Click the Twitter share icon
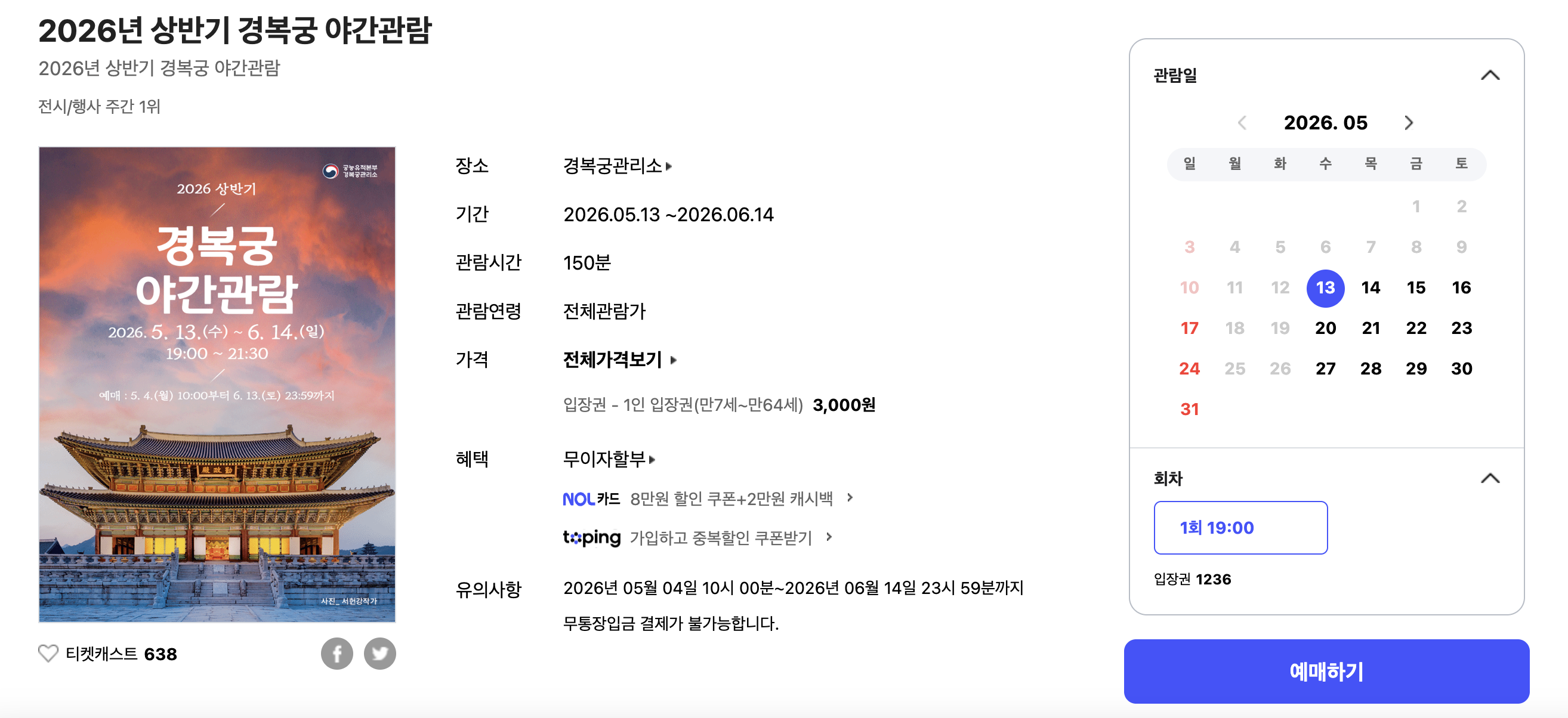 pos(380,654)
